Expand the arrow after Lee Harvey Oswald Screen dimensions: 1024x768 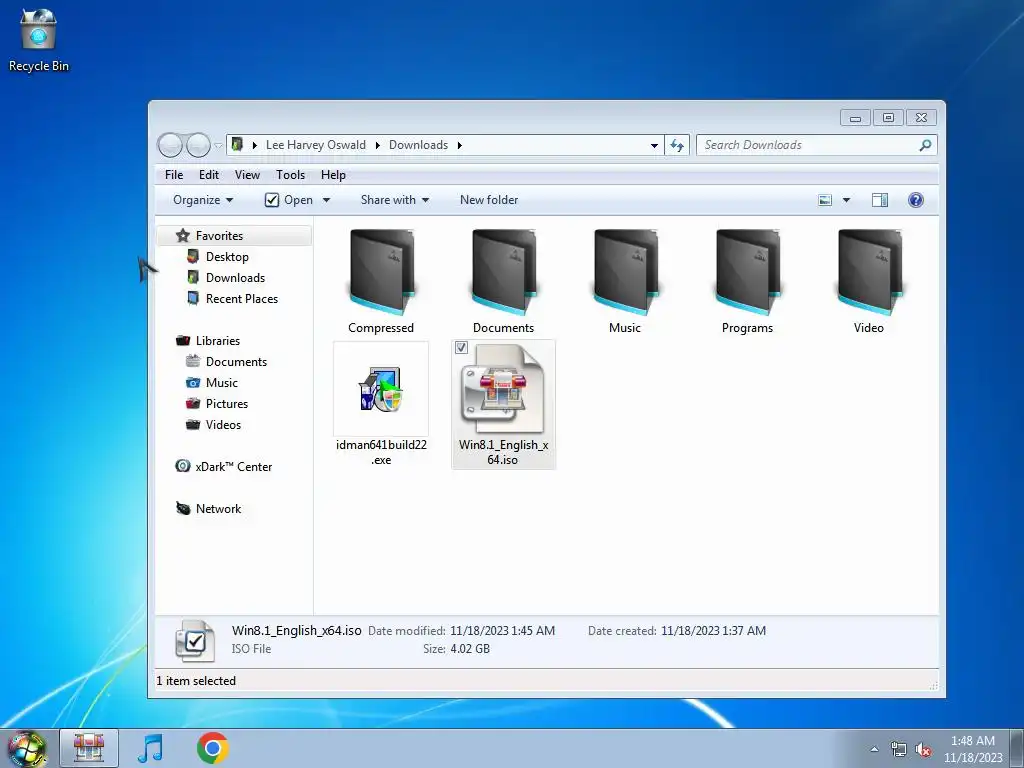coord(377,145)
